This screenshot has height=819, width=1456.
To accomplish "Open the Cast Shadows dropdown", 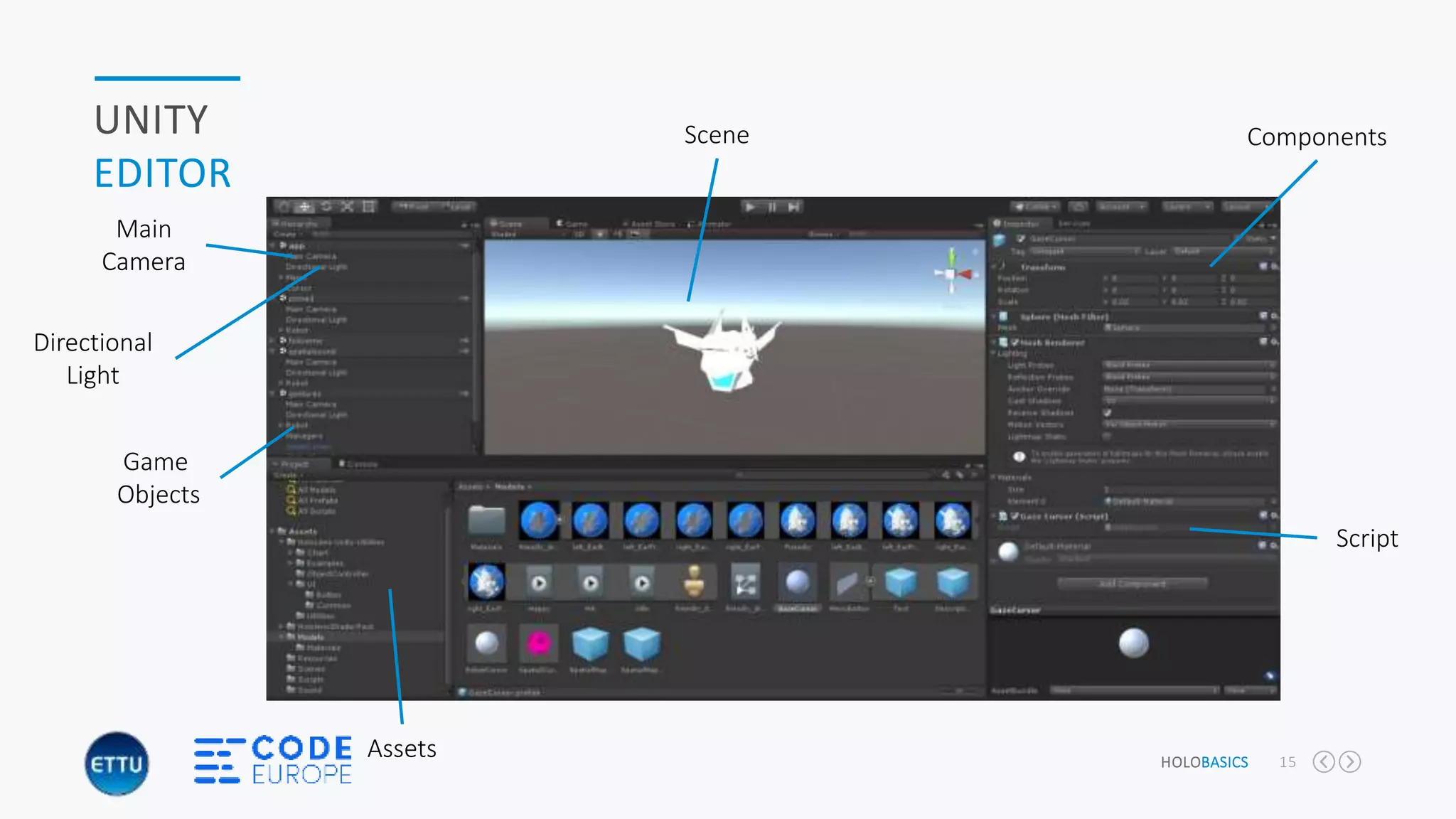I will (x=1189, y=401).
